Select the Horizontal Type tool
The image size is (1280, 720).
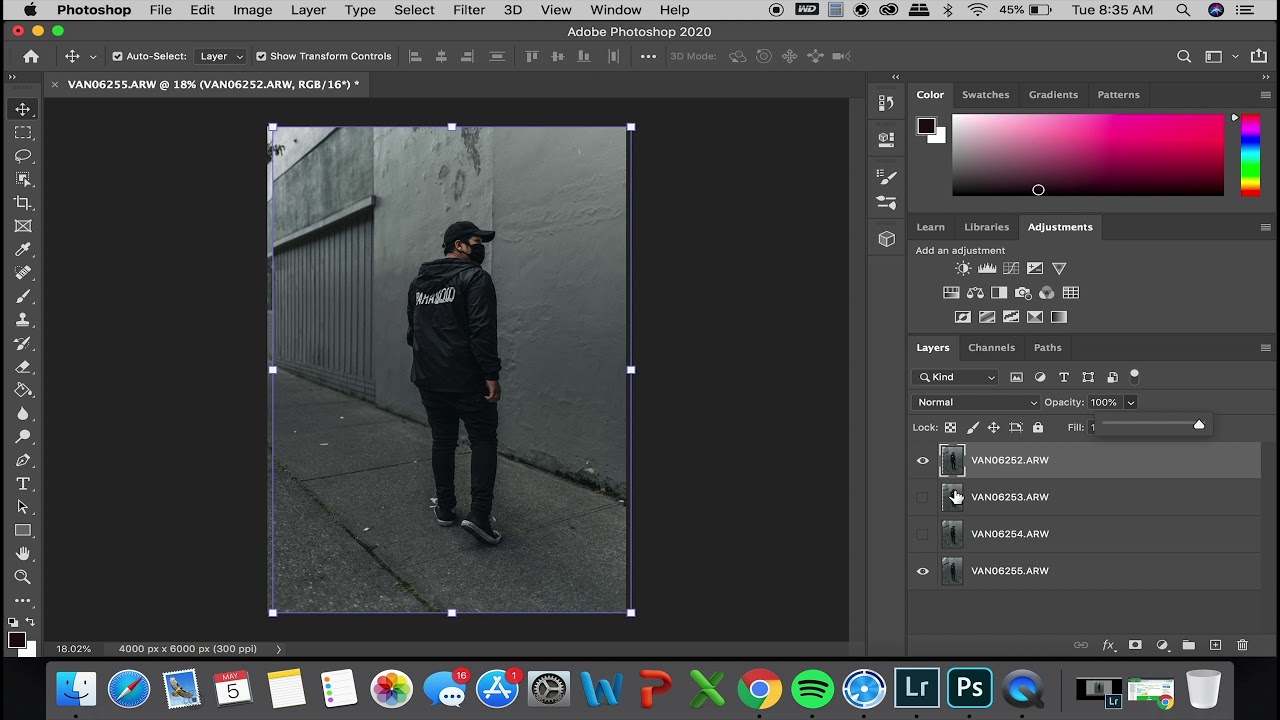(23, 484)
